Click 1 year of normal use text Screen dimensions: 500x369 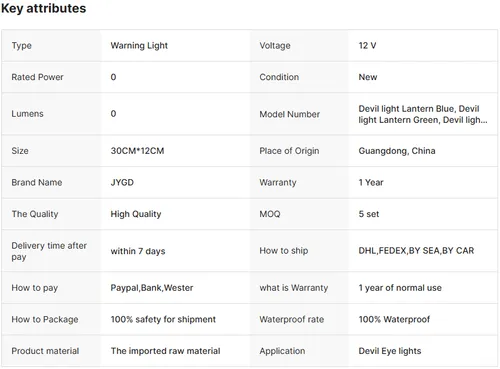point(400,288)
